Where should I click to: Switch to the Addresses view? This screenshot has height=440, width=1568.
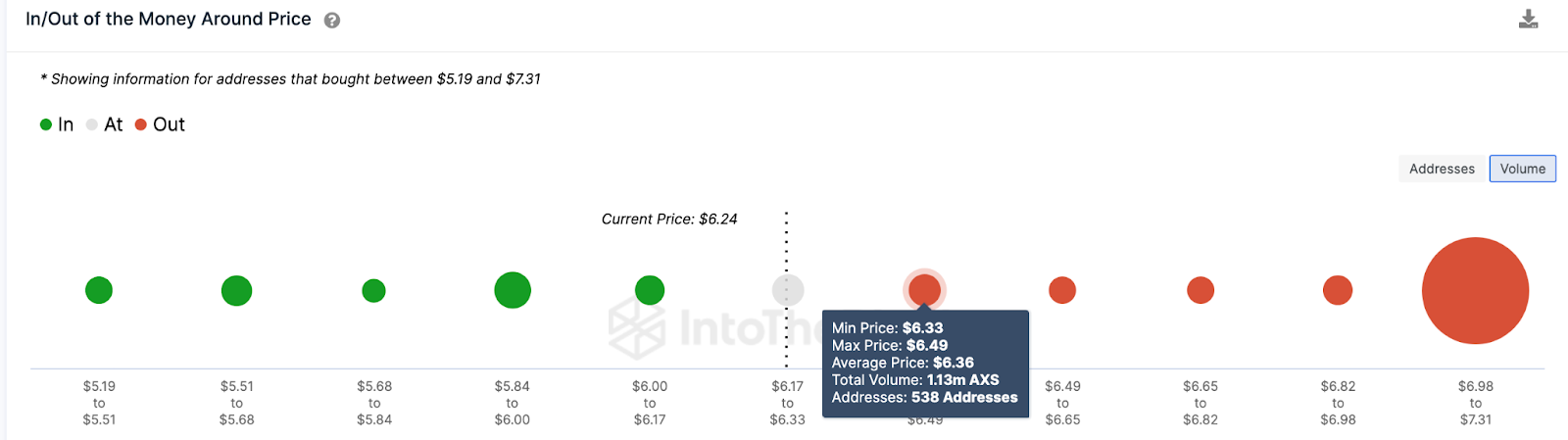(x=1442, y=169)
